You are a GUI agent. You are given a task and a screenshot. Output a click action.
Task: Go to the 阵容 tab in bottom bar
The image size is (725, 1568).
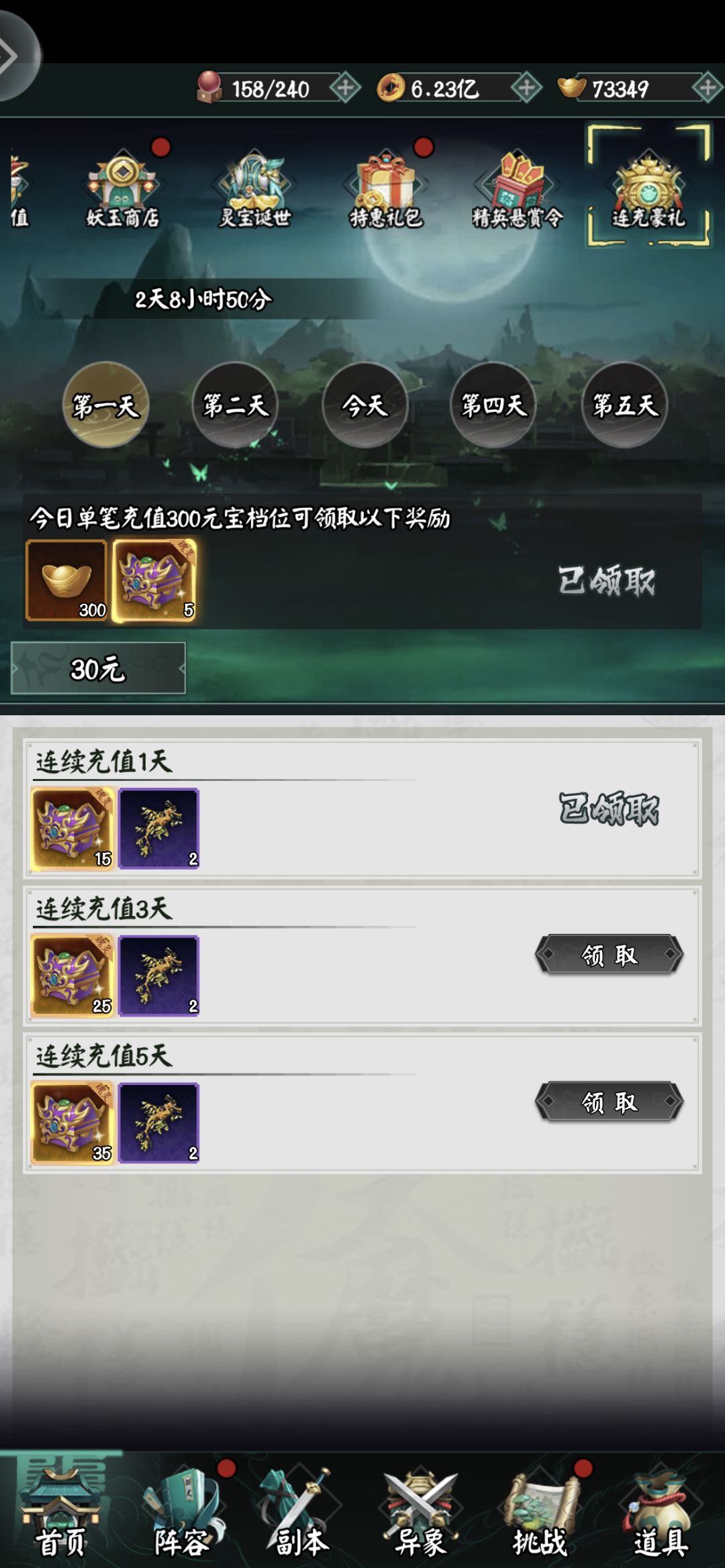(x=182, y=1513)
